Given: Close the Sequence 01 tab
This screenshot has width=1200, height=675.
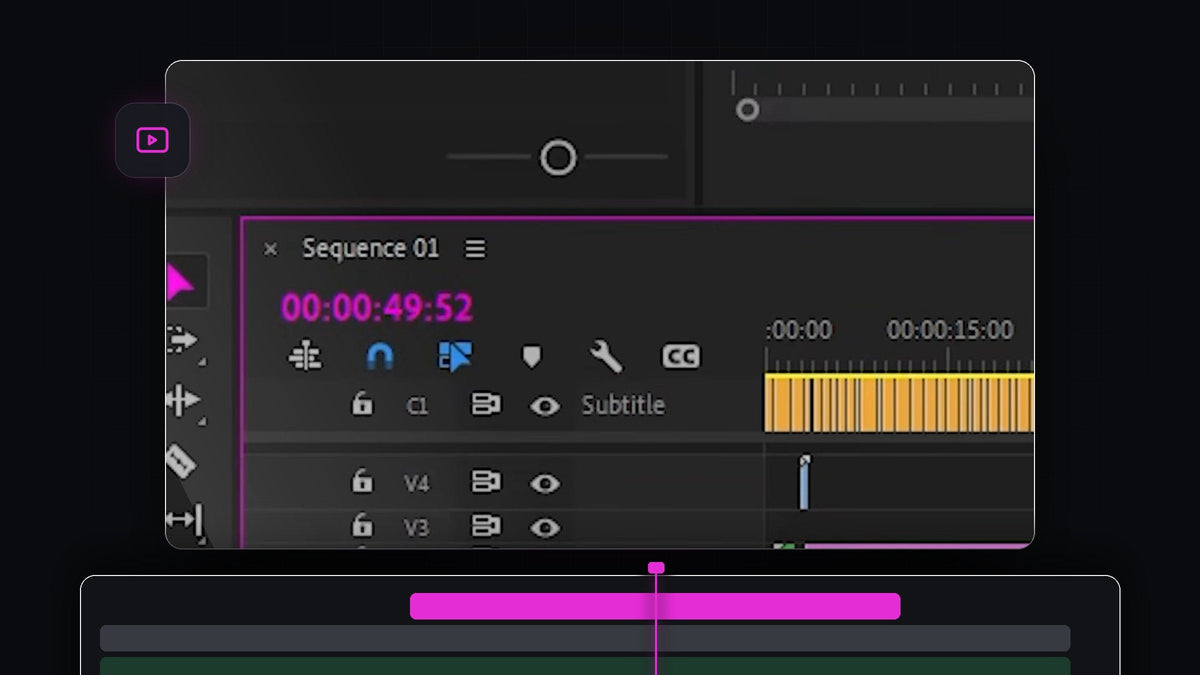Looking at the screenshot, I should (x=270, y=249).
